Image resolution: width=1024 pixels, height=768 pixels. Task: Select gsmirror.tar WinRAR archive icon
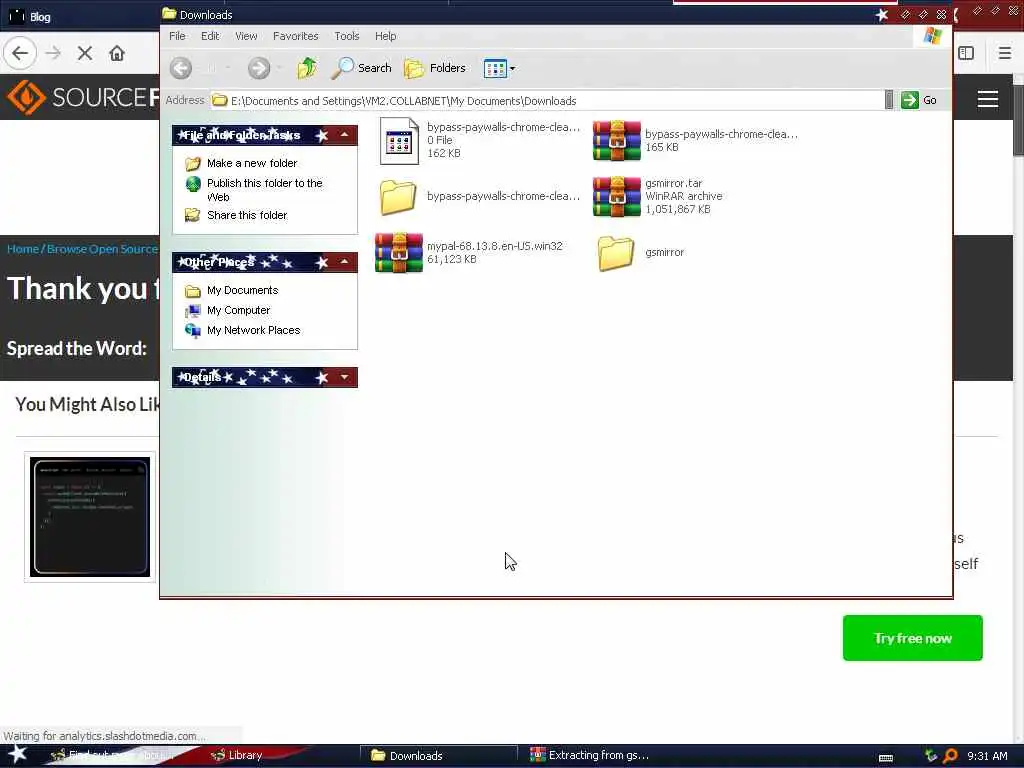pyautogui.click(x=616, y=196)
